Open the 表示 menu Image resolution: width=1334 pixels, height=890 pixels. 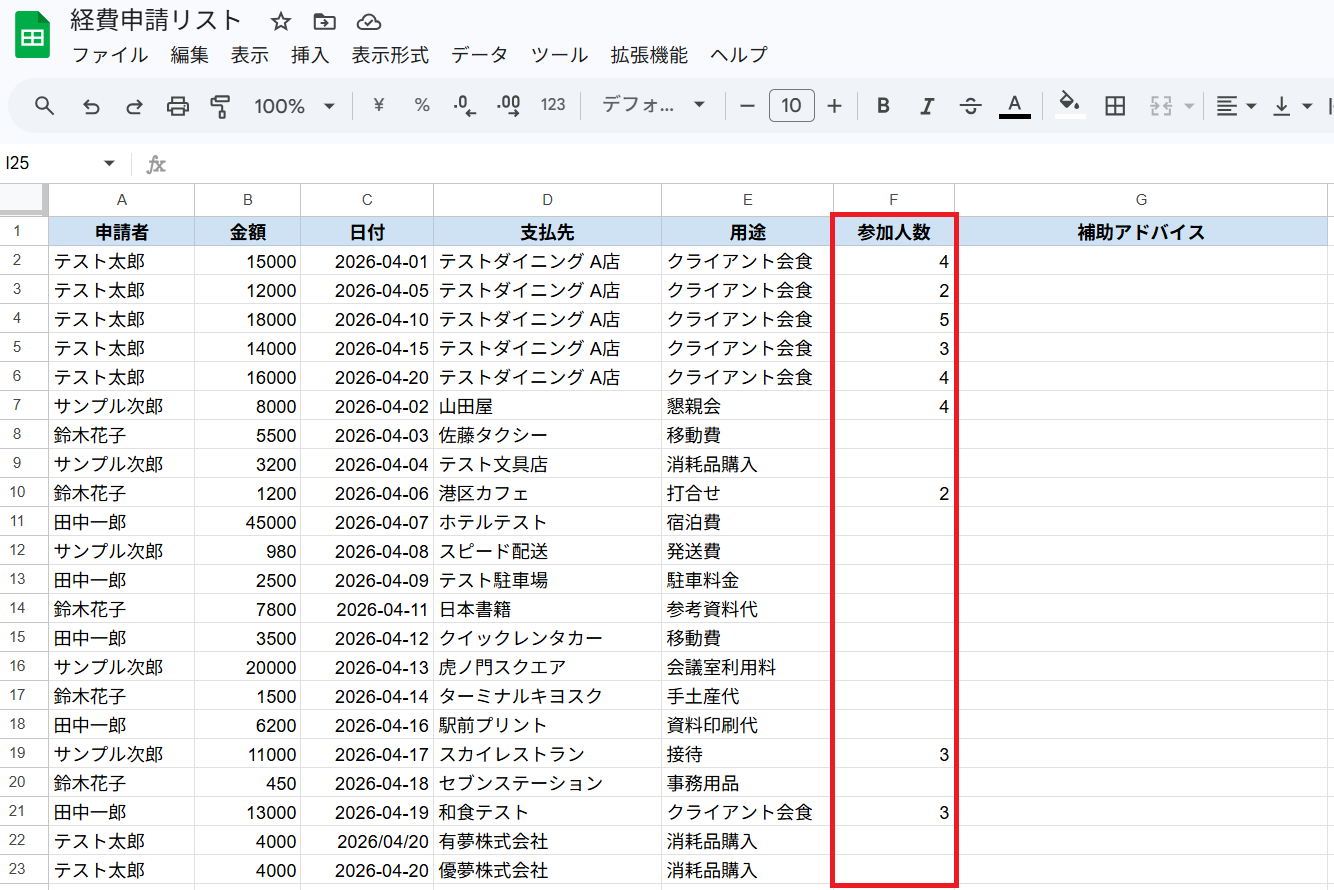250,55
